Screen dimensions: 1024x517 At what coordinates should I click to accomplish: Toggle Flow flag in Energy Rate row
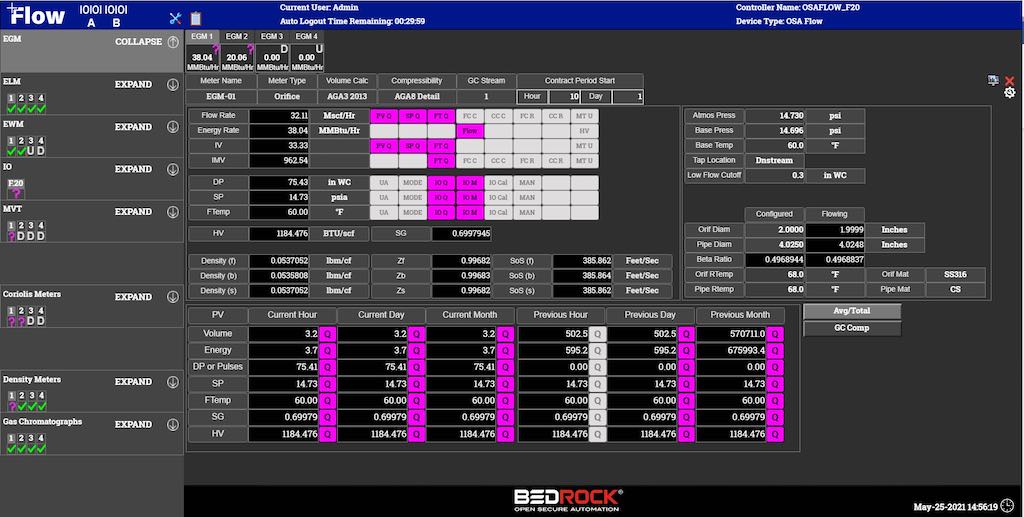[470, 131]
